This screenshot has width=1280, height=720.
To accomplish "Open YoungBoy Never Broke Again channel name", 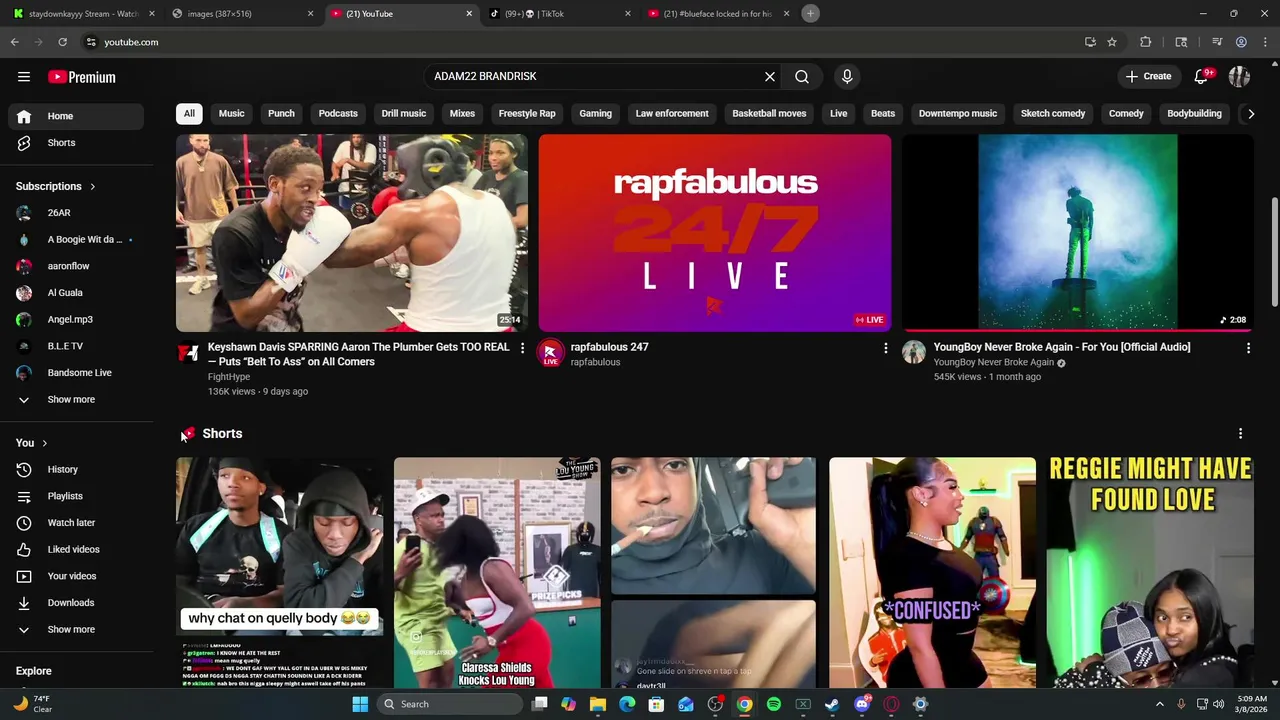I will coord(993,362).
